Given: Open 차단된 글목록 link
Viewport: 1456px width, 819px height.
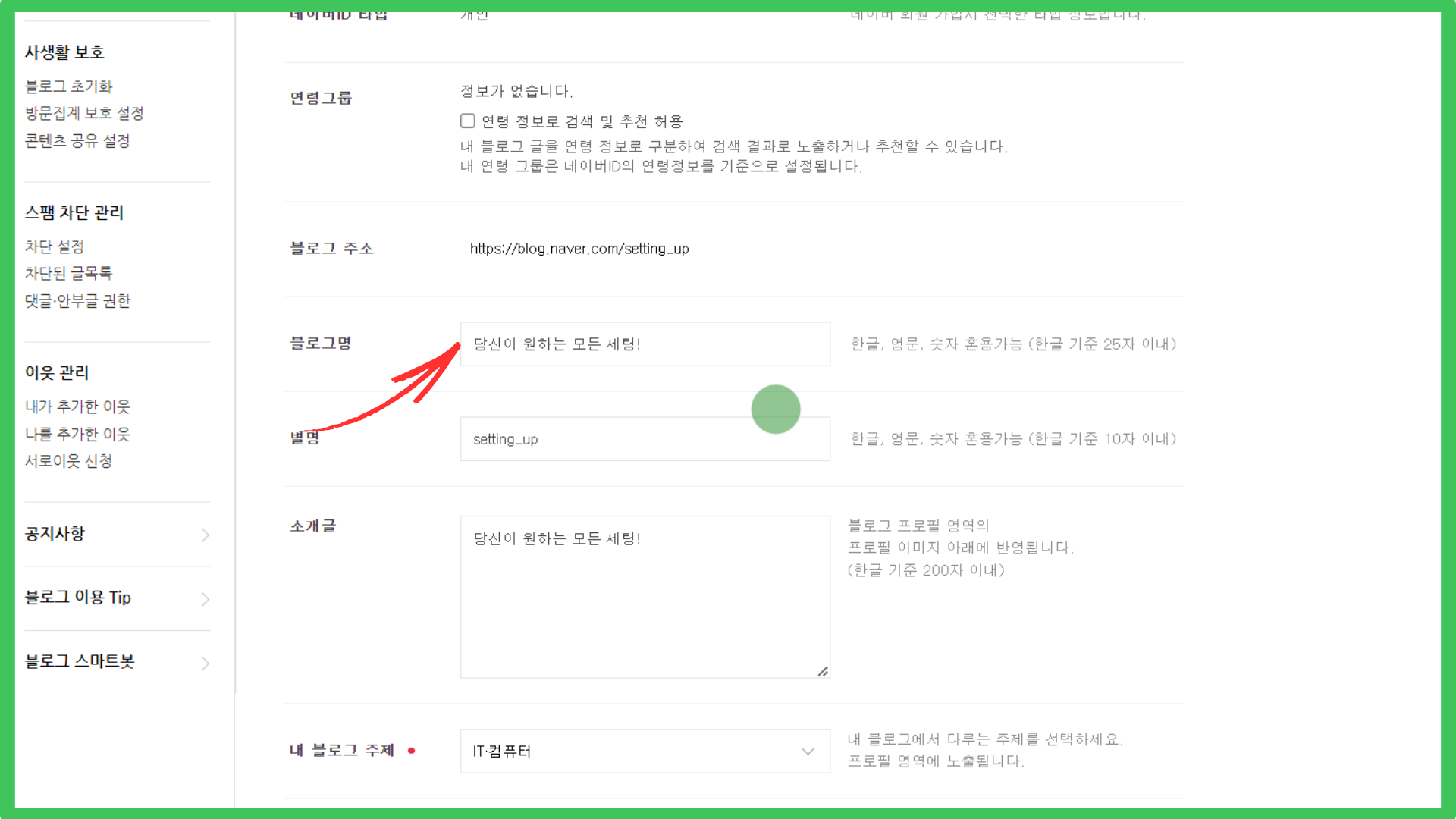Looking at the screenshot, I should [68, 273].
